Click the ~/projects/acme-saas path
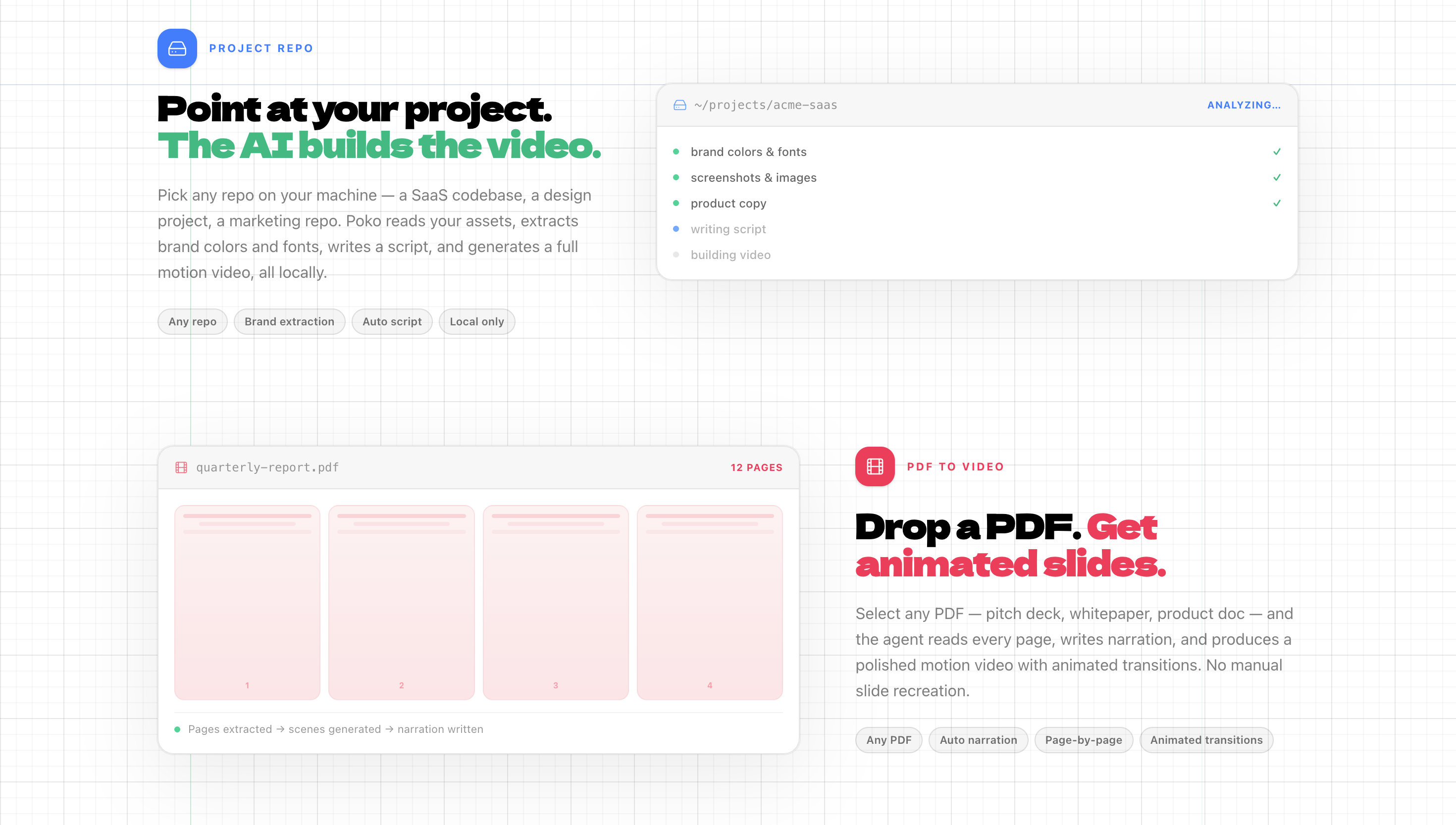1456x825 pixels. pyautogui.click(x=766, y=105)
